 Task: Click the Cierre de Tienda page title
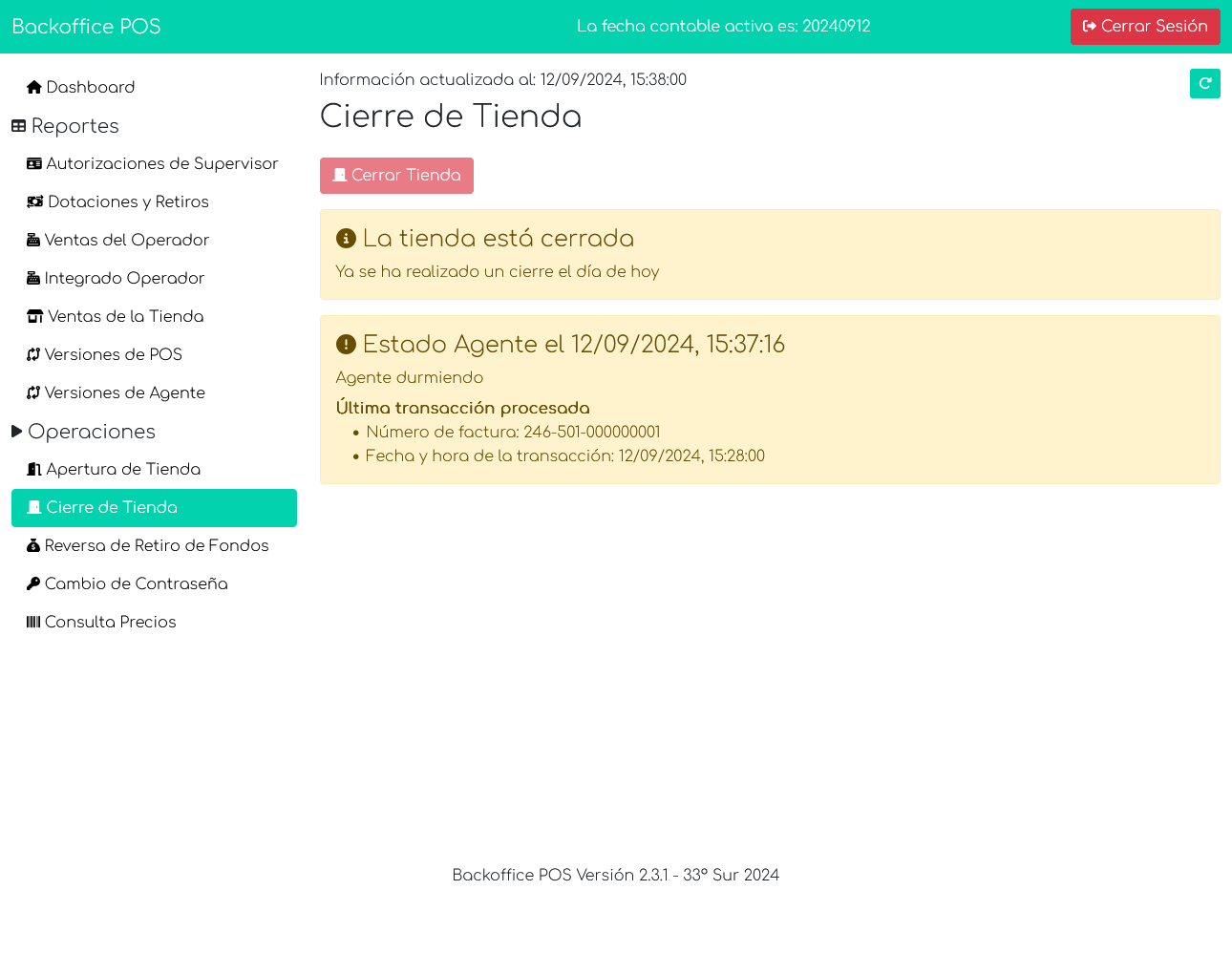pyautogui.click(x=451, y=117)
